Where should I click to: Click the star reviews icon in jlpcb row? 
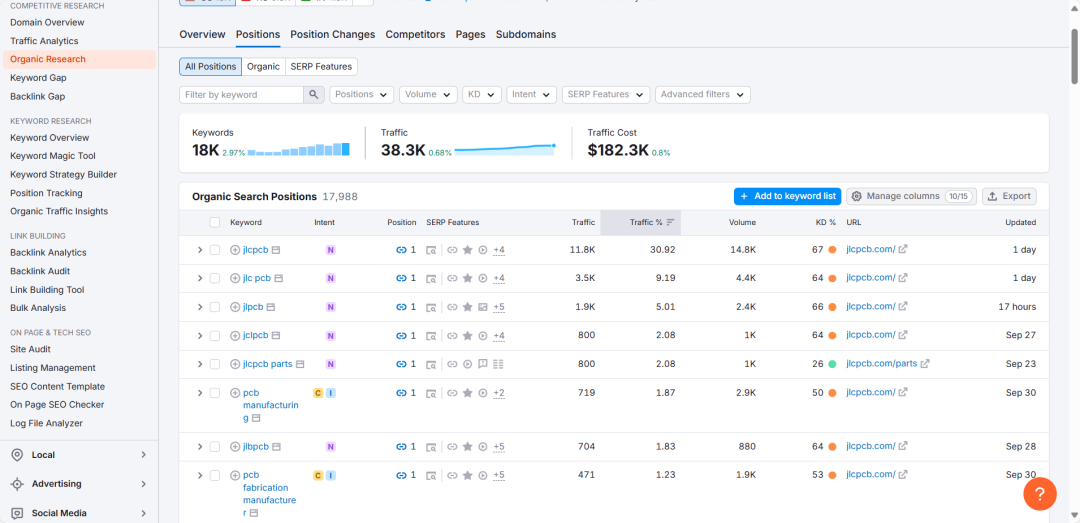(467, 307)
